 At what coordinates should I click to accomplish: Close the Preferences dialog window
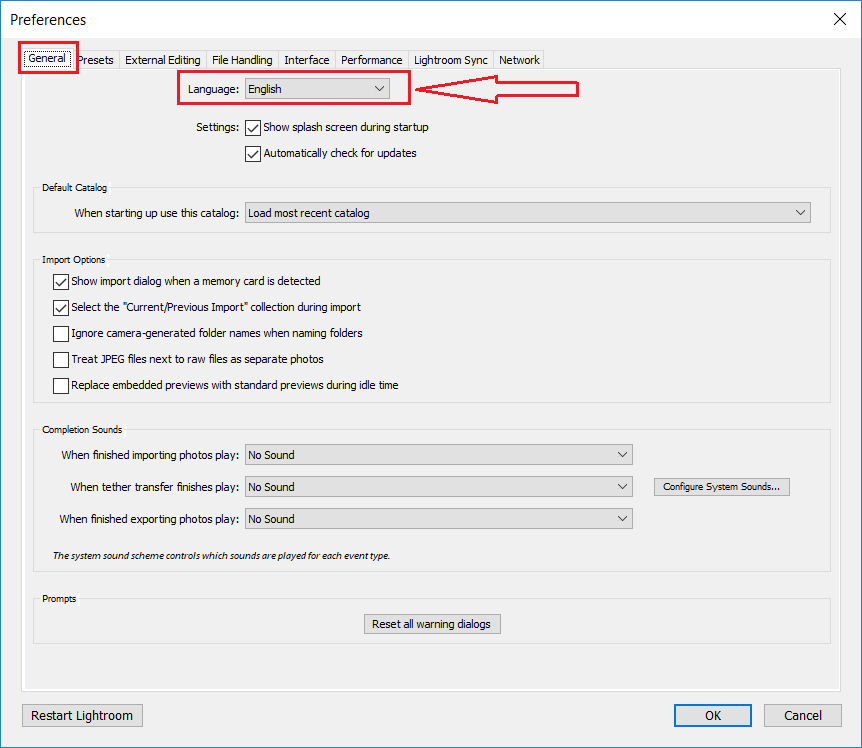839,19
